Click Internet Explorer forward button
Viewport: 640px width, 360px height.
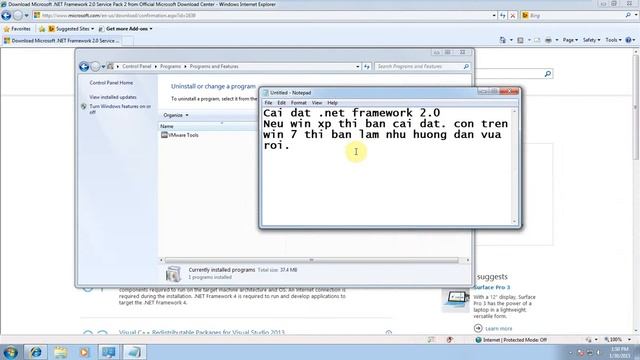coord(18,16)
